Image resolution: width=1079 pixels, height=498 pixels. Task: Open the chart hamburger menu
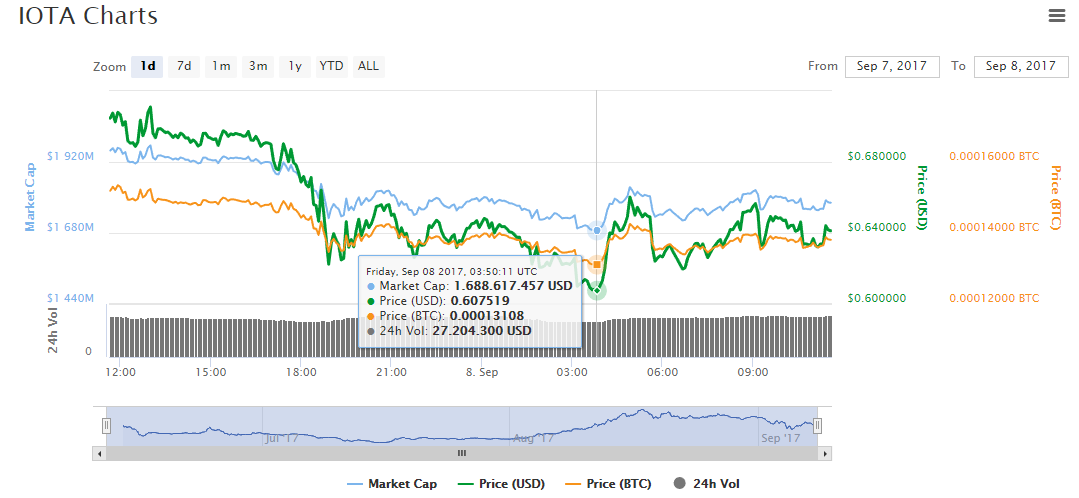point(1056,16)
